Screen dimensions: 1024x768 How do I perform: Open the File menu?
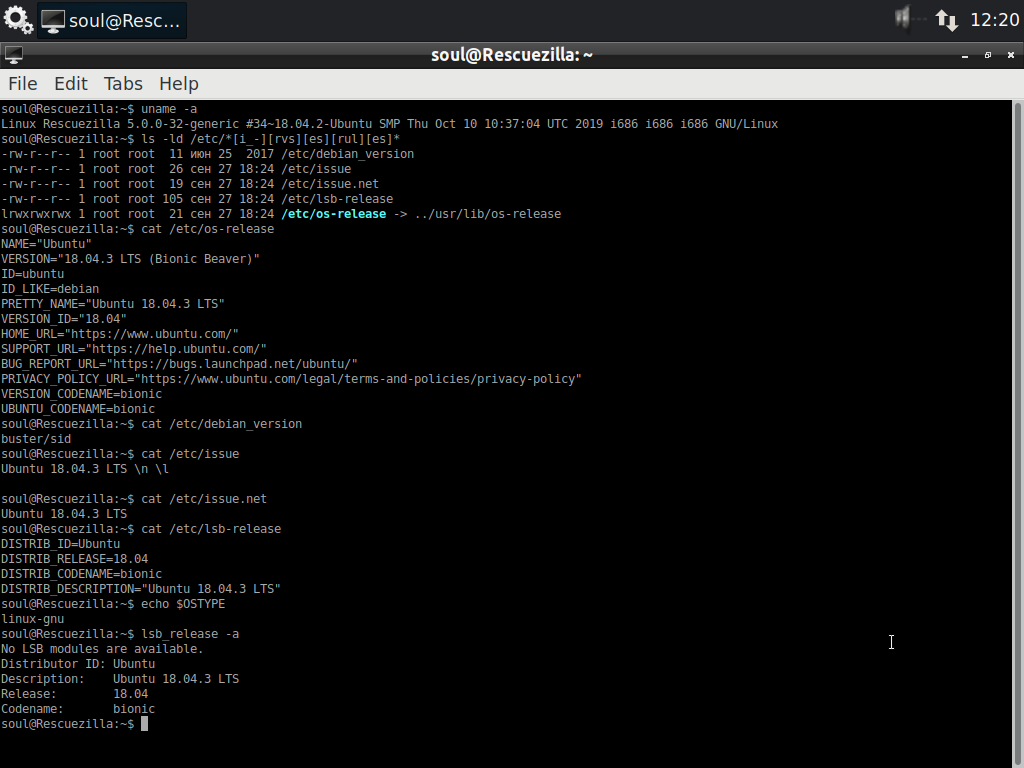(22, 84)
